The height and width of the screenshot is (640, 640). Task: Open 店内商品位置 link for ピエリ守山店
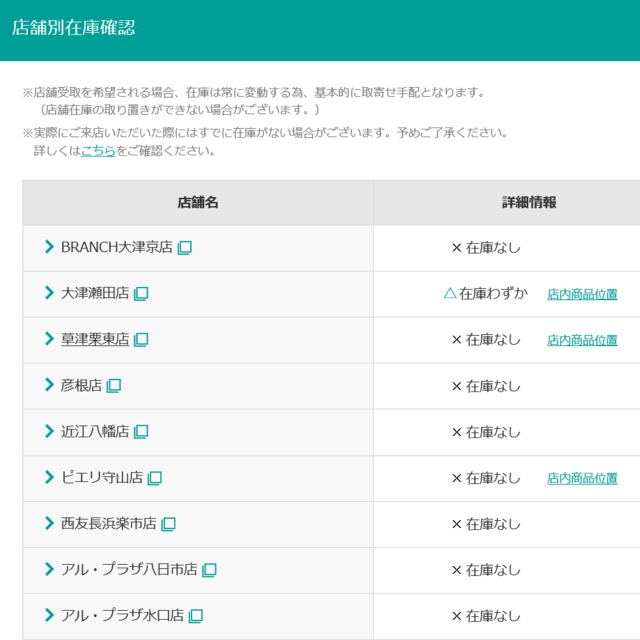click(x=582, y=478)
